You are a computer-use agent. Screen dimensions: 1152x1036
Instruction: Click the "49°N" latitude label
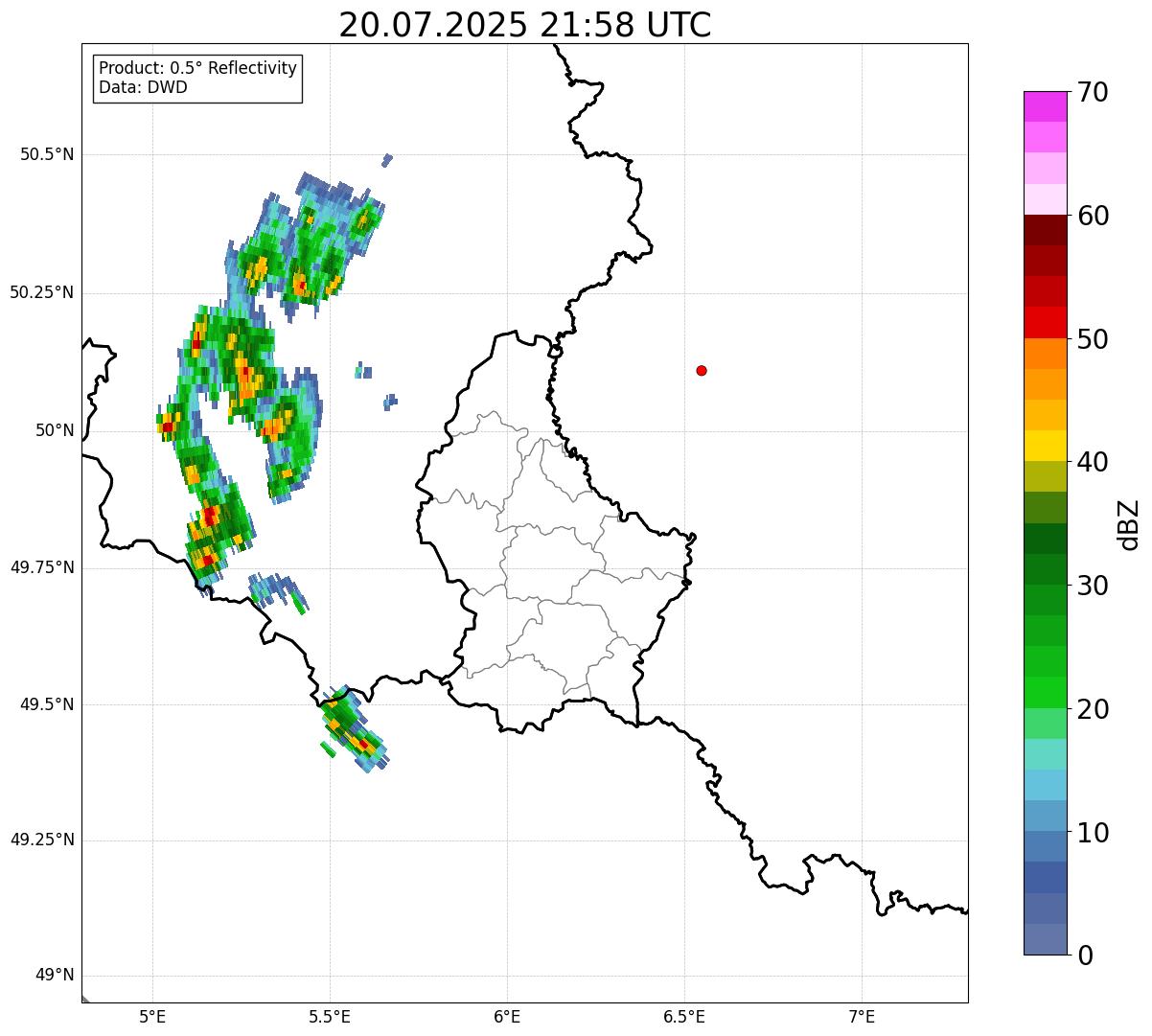click(x=55, y=976)
